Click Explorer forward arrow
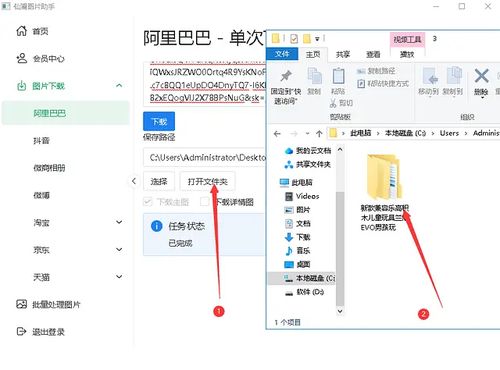The height and width of the screenshot is (370, 500). 294,134
